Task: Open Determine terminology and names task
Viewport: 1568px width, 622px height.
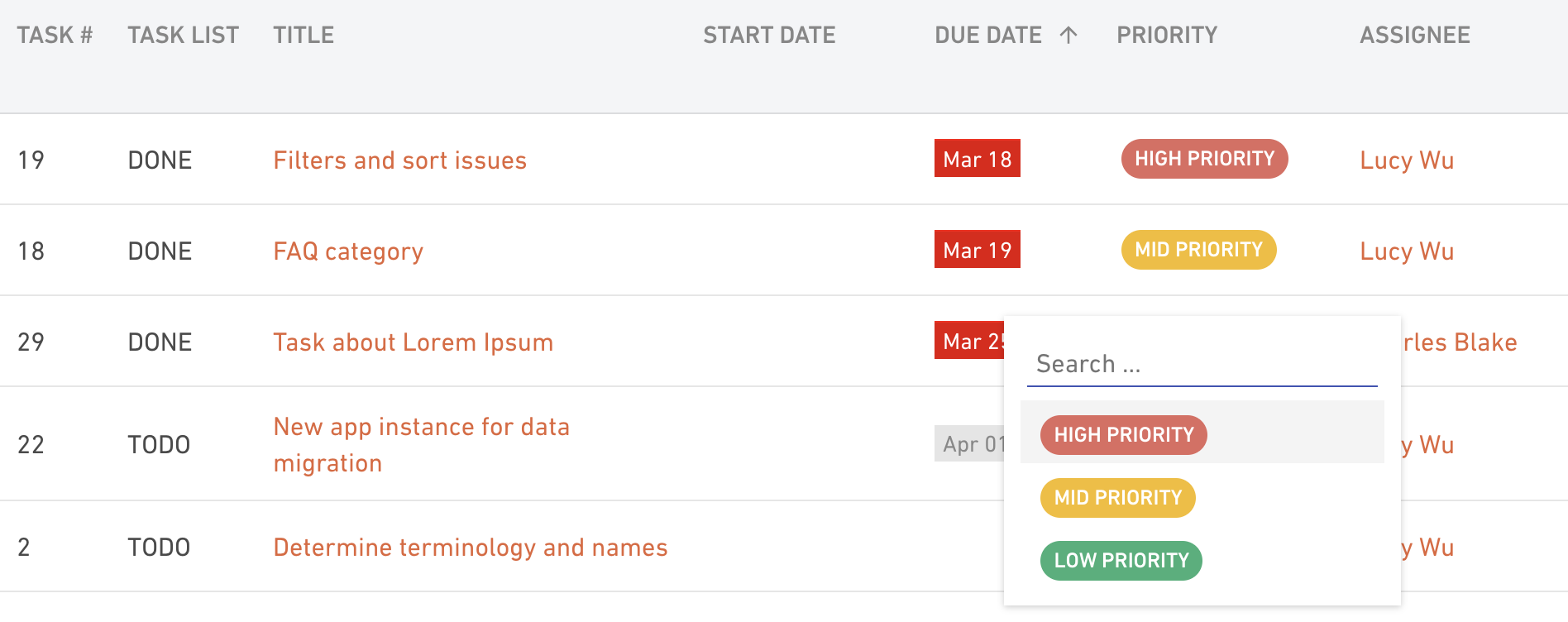Action: tap(471, 548)
